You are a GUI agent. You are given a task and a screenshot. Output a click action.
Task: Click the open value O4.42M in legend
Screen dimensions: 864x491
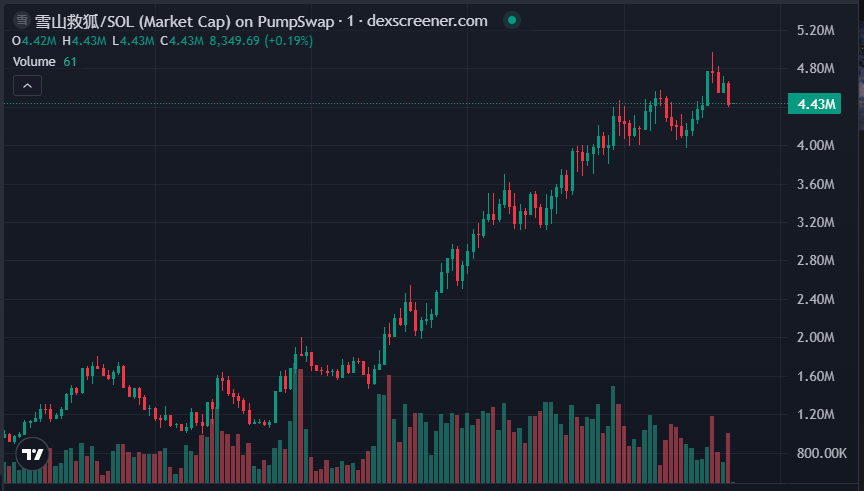tap(34, 41)
